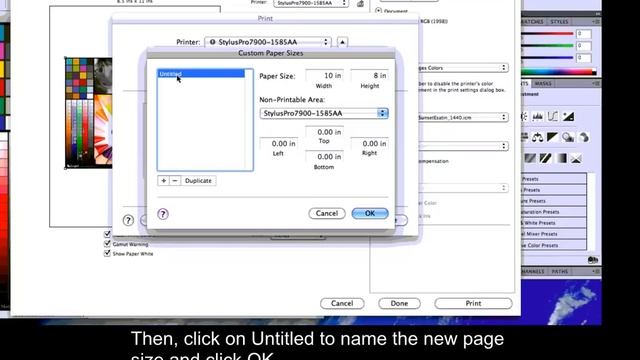
Task: Add a Black & White adjustment icon
Action: (553, 138)
